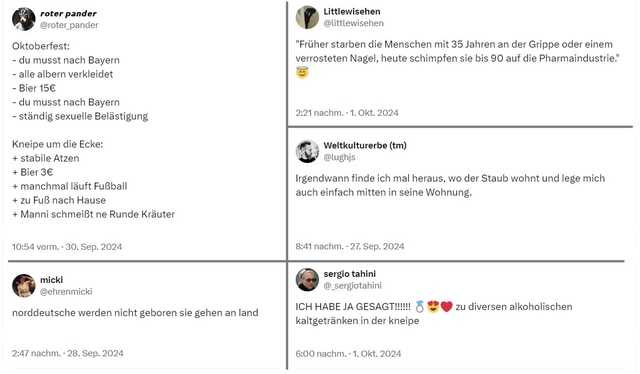
Task: Click micki's profile avatar
Action: tap(24, 285)
